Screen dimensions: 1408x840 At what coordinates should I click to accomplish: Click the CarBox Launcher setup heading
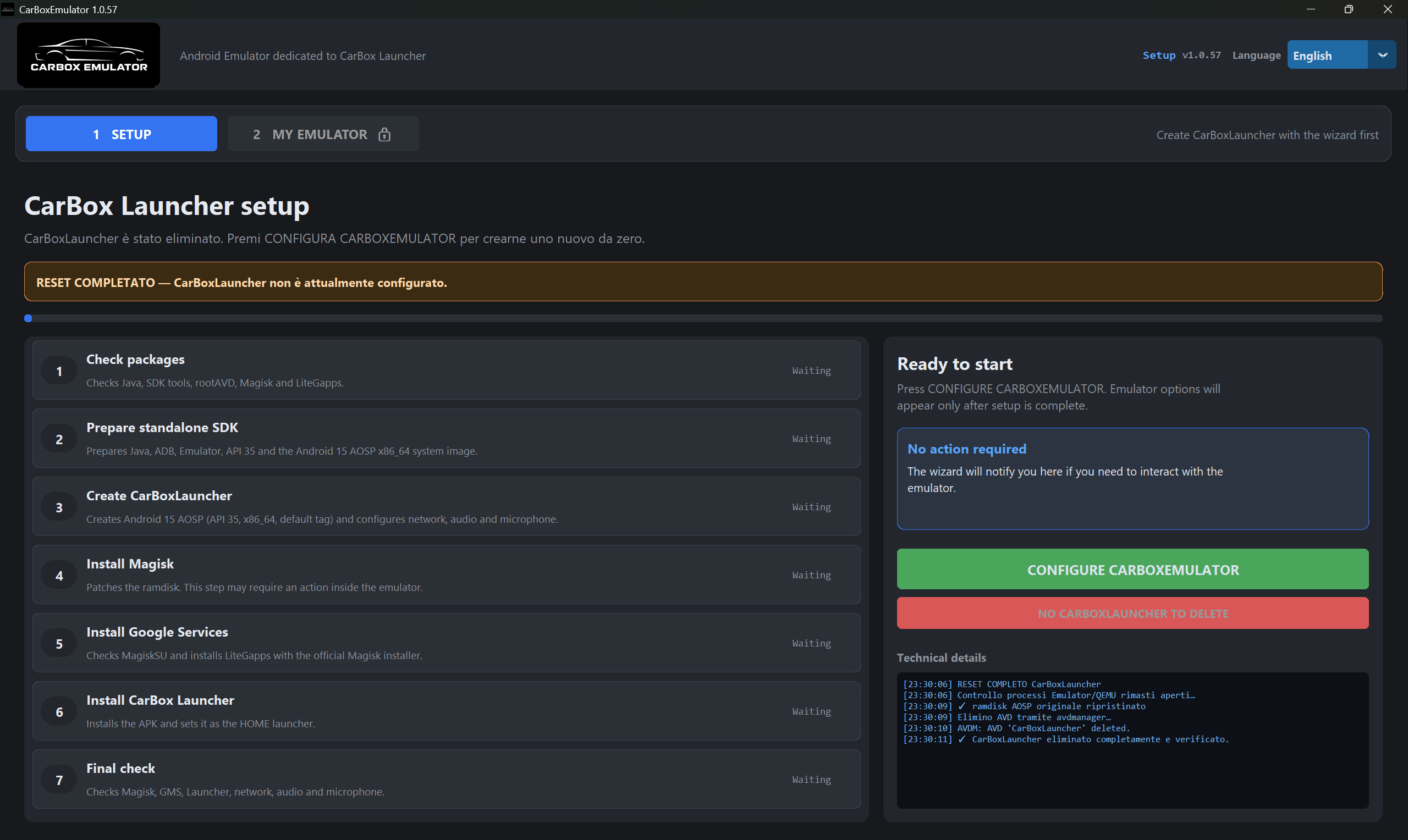[x=167, y=206]
